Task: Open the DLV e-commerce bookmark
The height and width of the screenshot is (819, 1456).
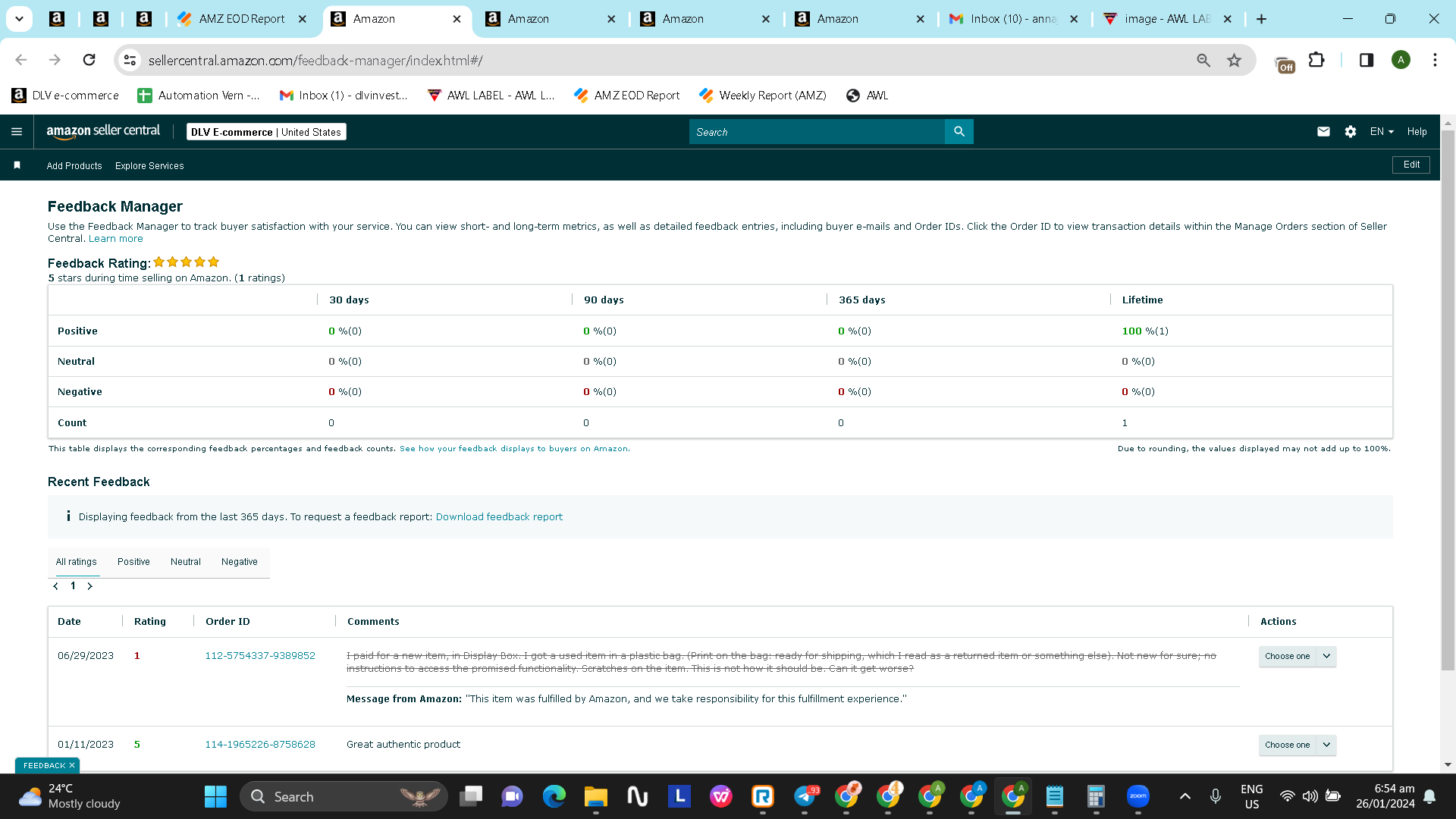Action: [66, 96]
